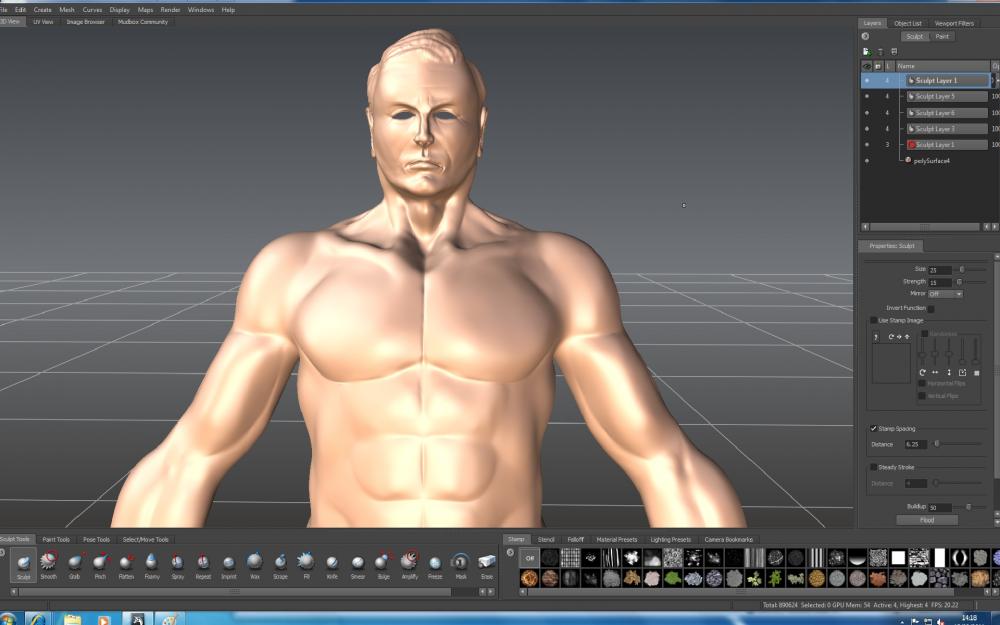Viewport: 1000px width, 625px height.
Task: Select the Amplify sculpt tool
Action: (x=409, y=565)
